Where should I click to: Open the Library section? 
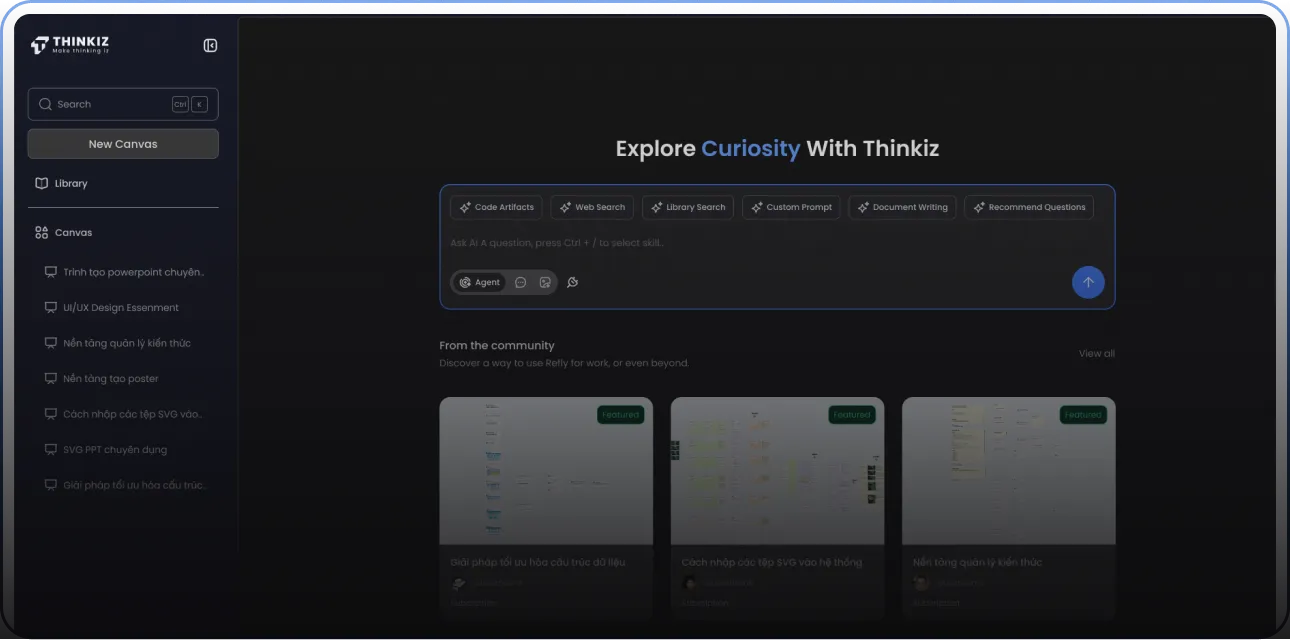tap(62, 183)
